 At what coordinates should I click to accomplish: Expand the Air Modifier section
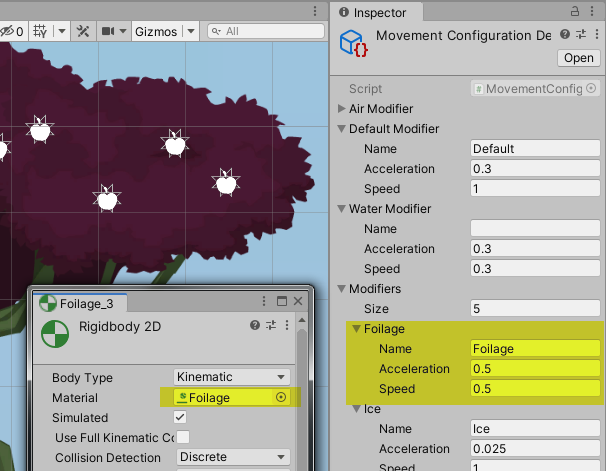342,108
